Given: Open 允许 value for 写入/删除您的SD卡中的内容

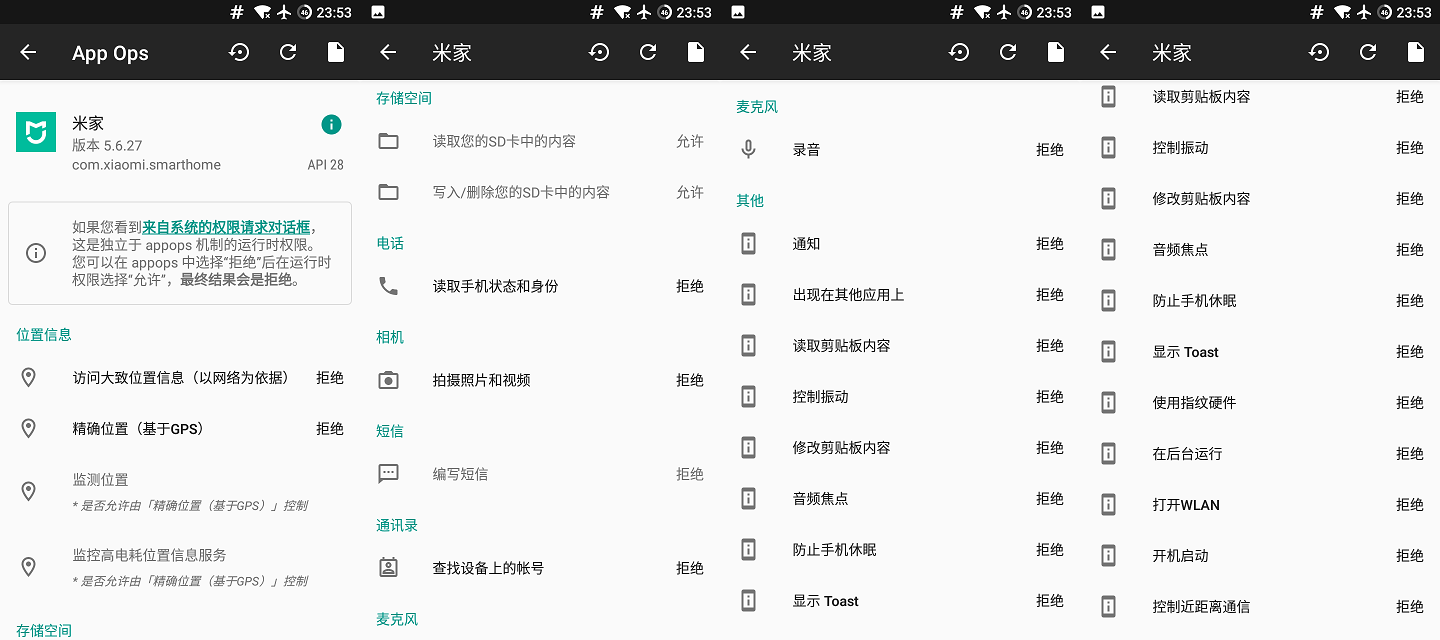Looking at the screenshot, I should click(690, 192).
